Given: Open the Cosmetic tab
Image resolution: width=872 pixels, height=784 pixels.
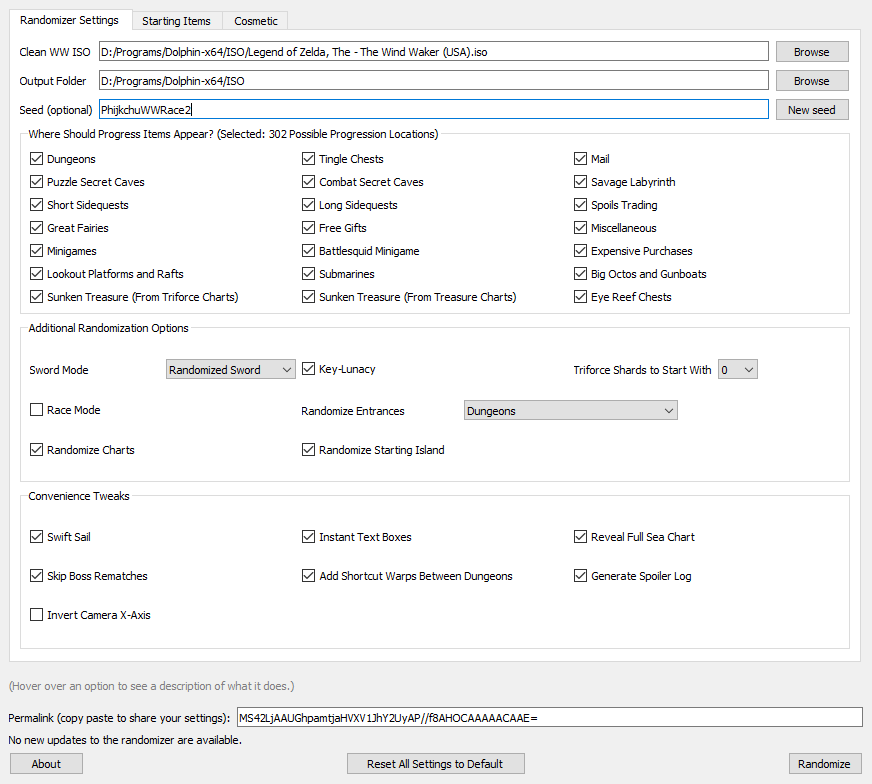Looking at the screenshot, I should pyautogui.click(x=255, y=21).
